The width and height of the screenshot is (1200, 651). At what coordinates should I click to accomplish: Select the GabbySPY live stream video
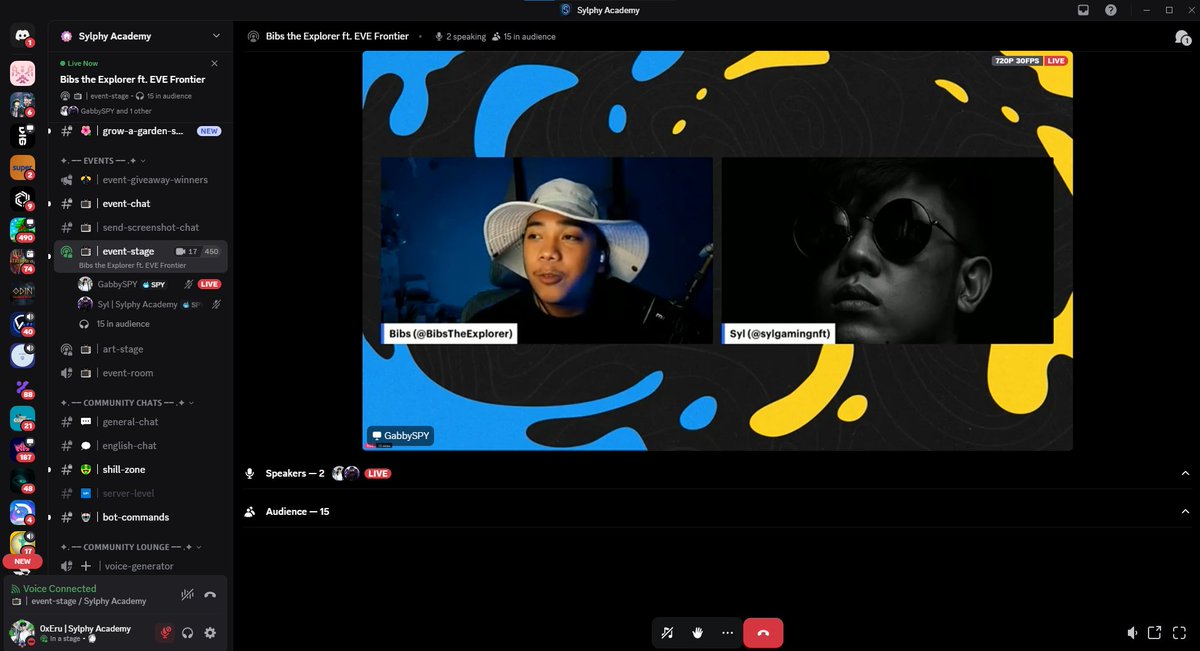click(x=717, y=250)
